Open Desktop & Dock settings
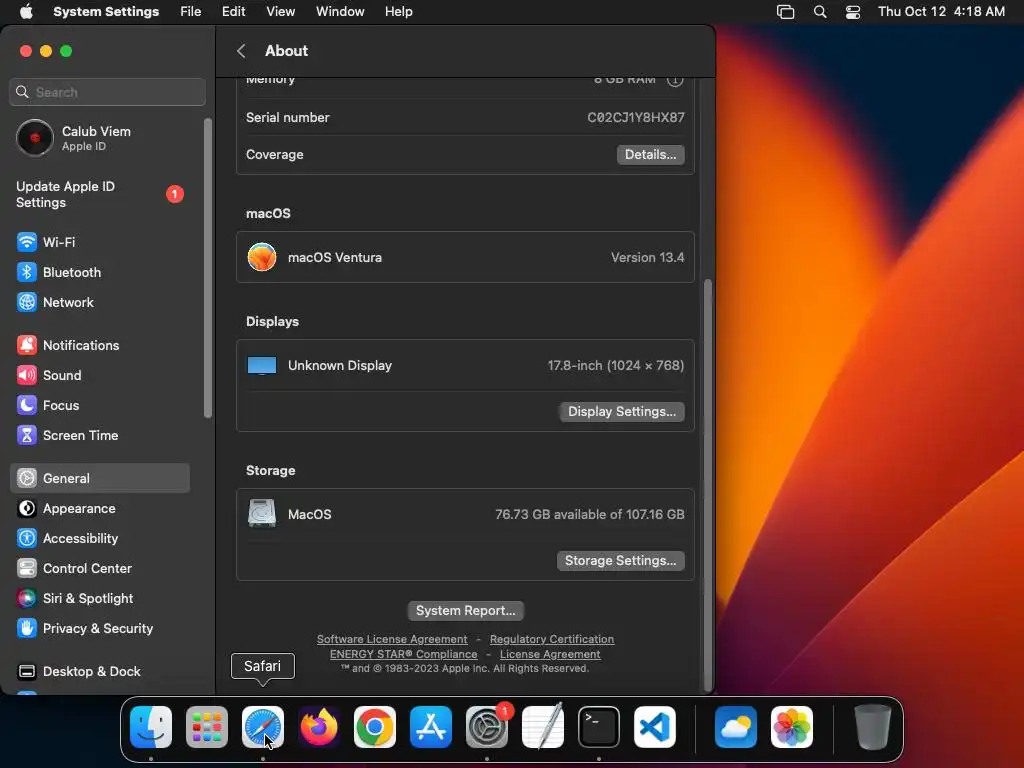1024x768 pixels. (x=99, y=672)
